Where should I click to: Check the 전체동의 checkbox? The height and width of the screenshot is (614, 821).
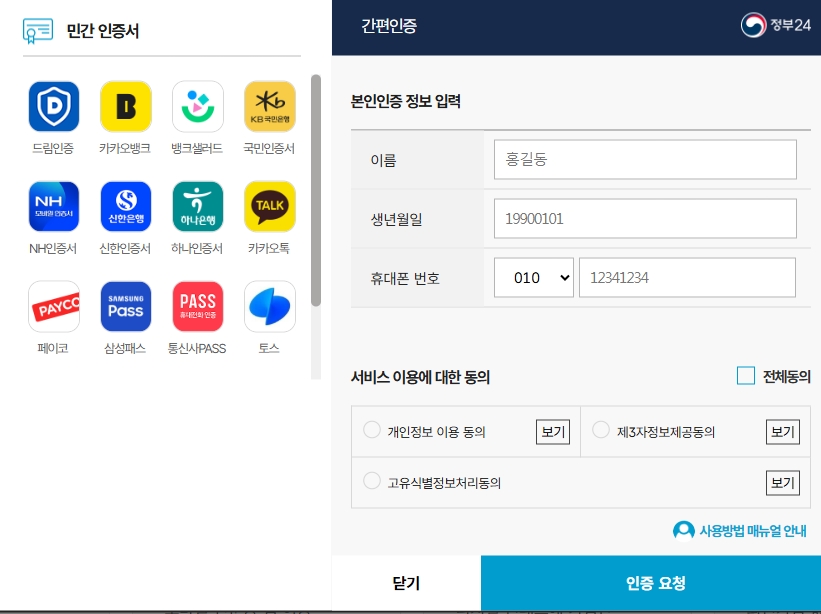[x=746, y=375]
